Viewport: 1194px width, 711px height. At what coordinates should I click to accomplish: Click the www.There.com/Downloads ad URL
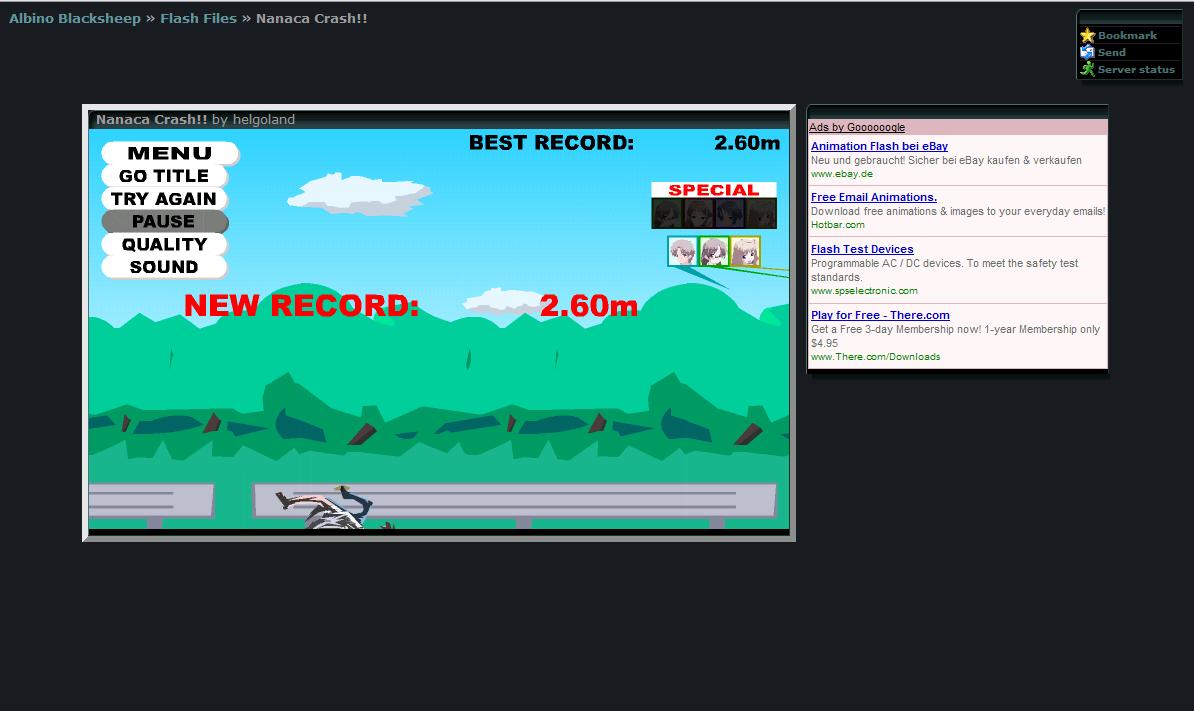(x=876, y=356)
